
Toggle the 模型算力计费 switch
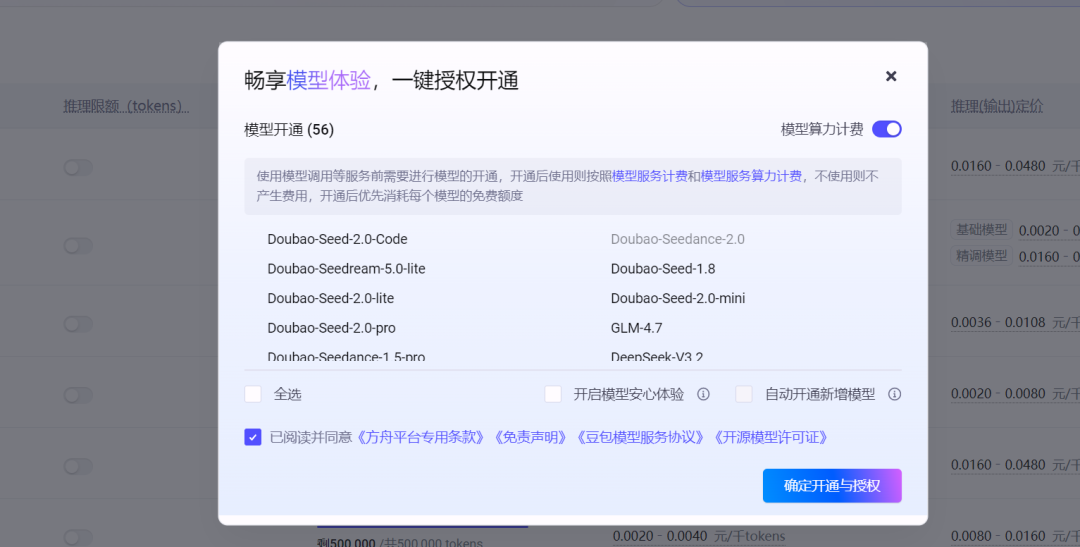pyautogui.click(x=886, y=129)
